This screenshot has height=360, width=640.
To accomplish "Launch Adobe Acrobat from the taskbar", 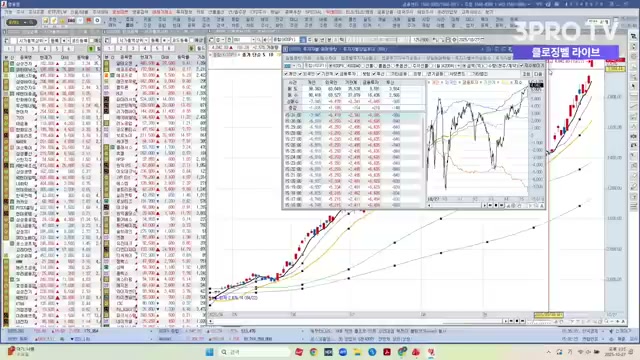I will pyautogui.click(x=387, y=352).
